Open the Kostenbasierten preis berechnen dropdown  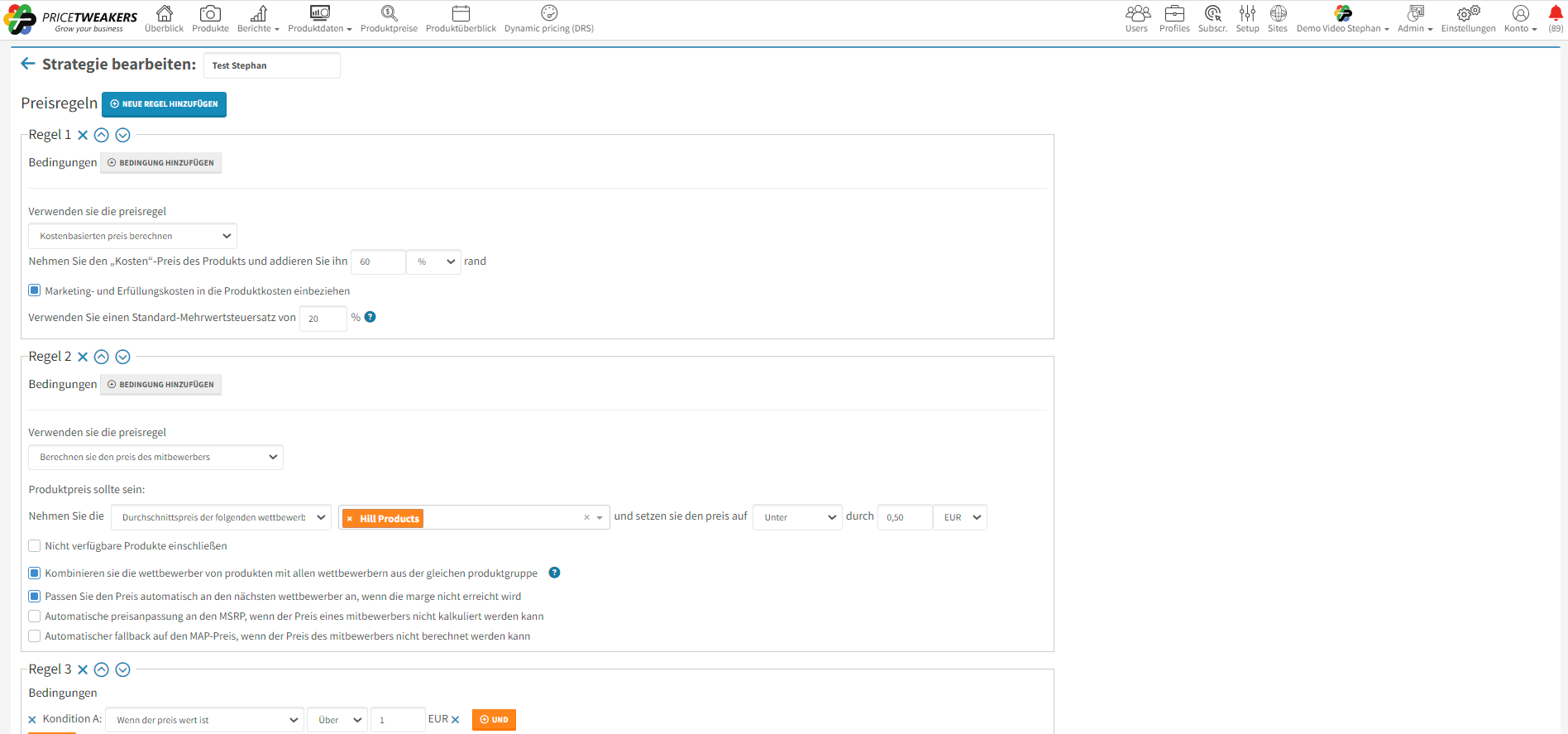[x=132, y=236]
